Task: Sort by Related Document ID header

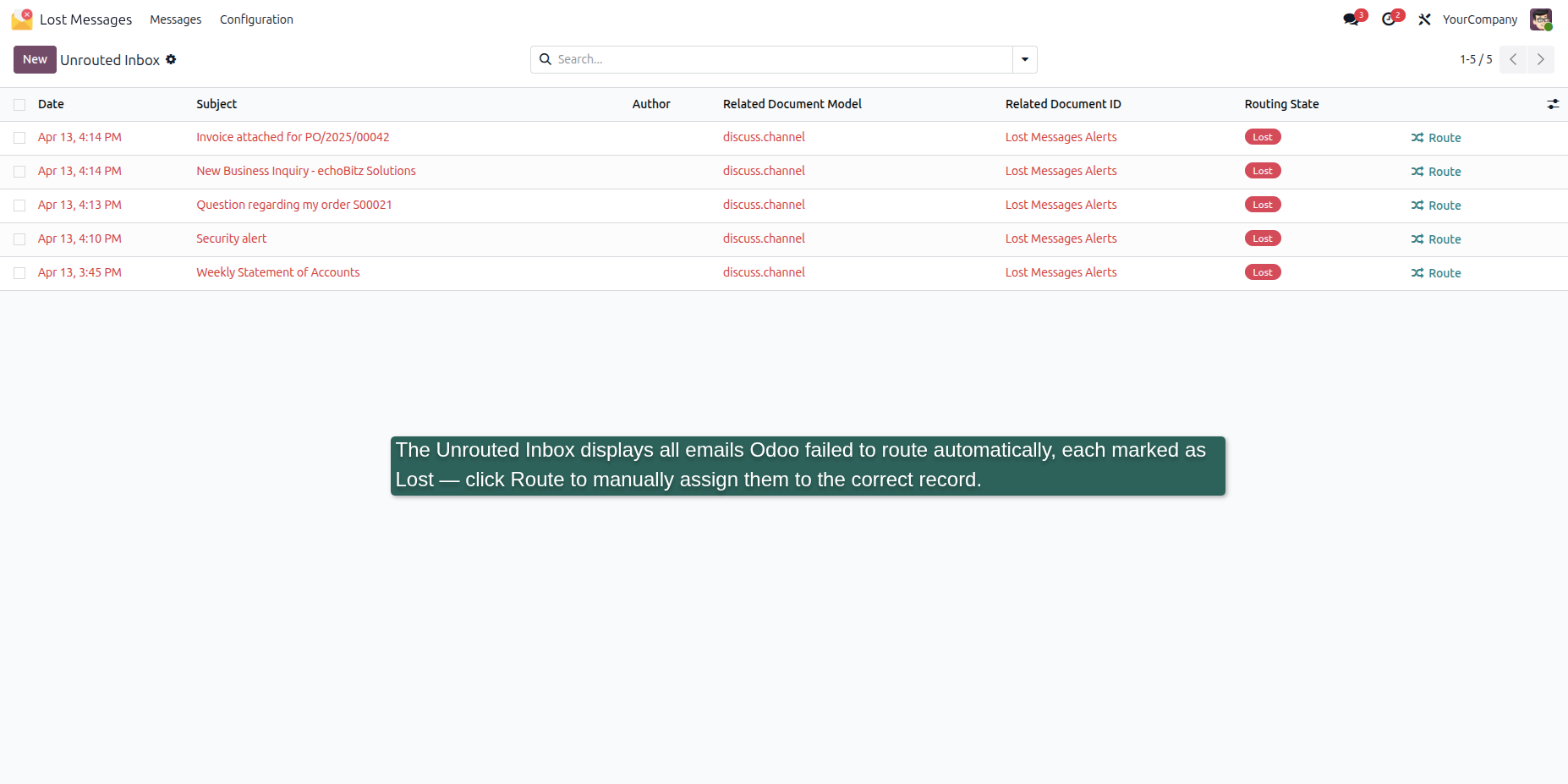Action: 1063,104
